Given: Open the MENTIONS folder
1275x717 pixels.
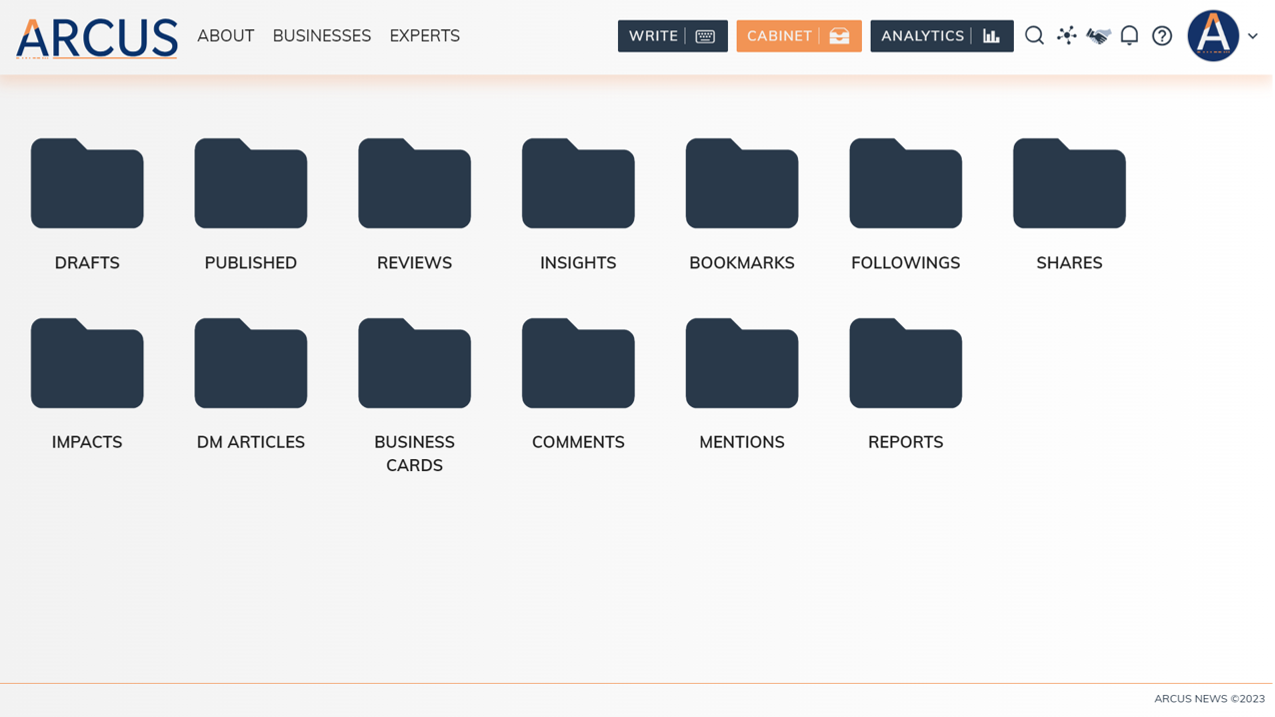Looking at the screenshot, I should [x=741, y=362].
